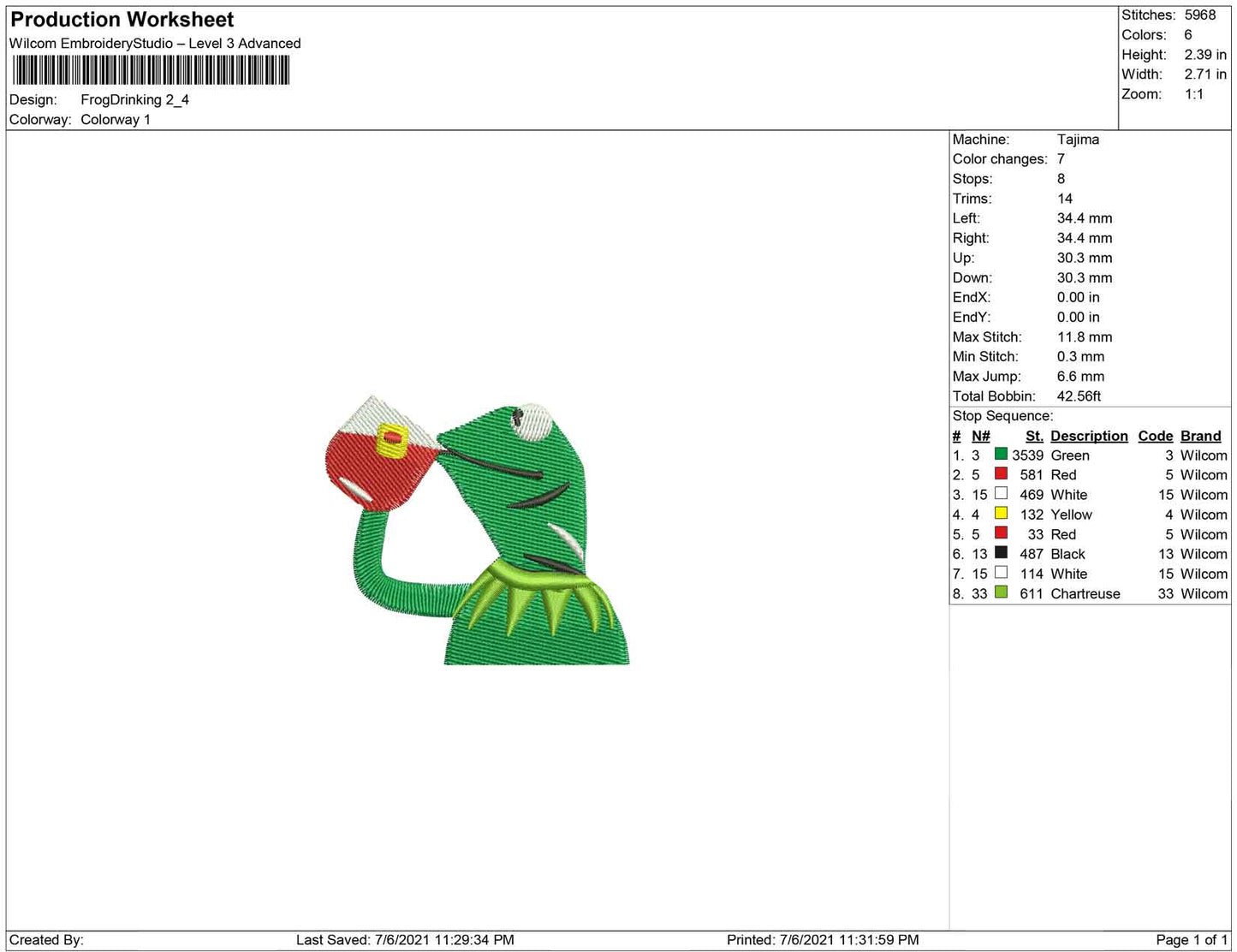The height and width of the screenshot is (952, 1237).
Task: Click the Description column header
Action: (1088, 436)
